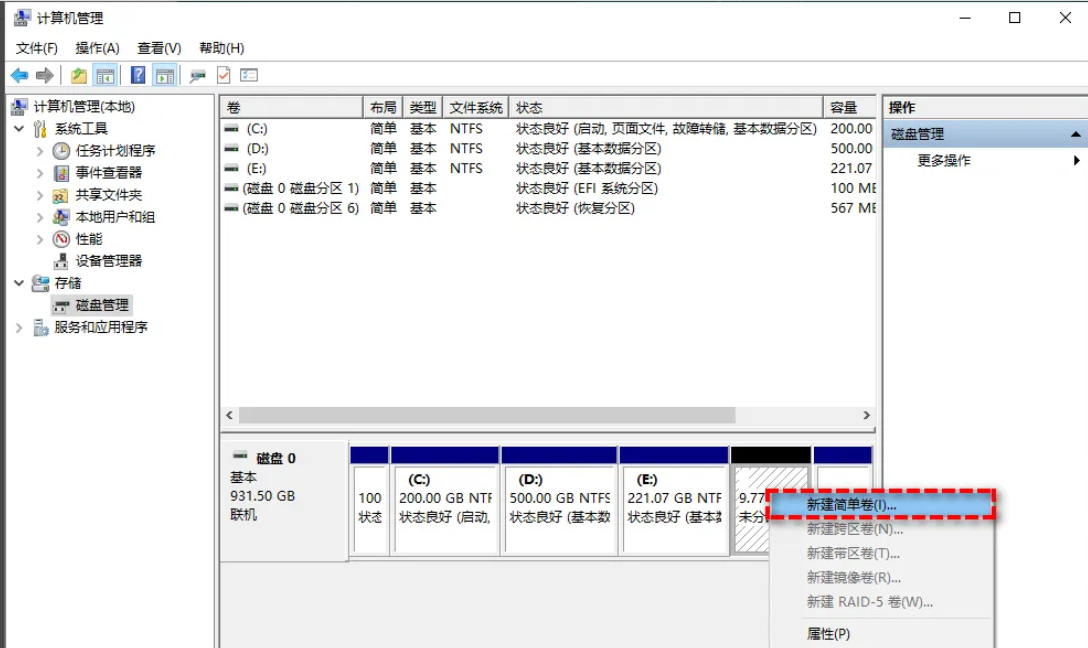Viewport: 1088px width, 648px height.
Task: Select the 磁盘 0 磁盘分区 1 row
Action: (548, 188)
